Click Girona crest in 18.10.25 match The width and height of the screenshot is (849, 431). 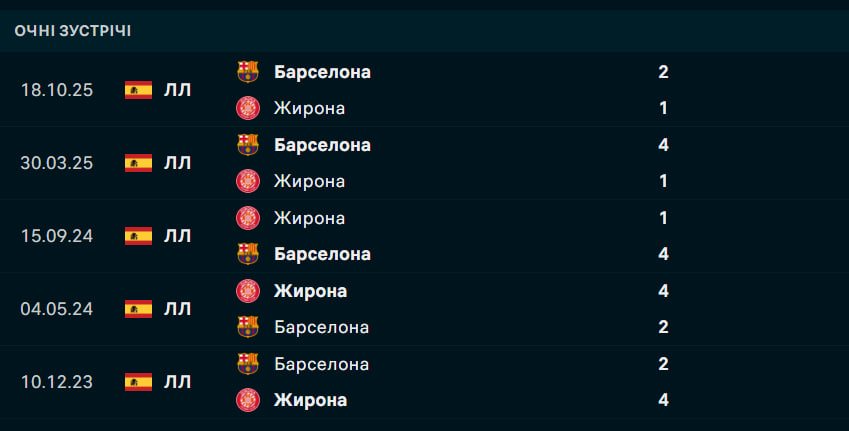[x=247, y=108]
